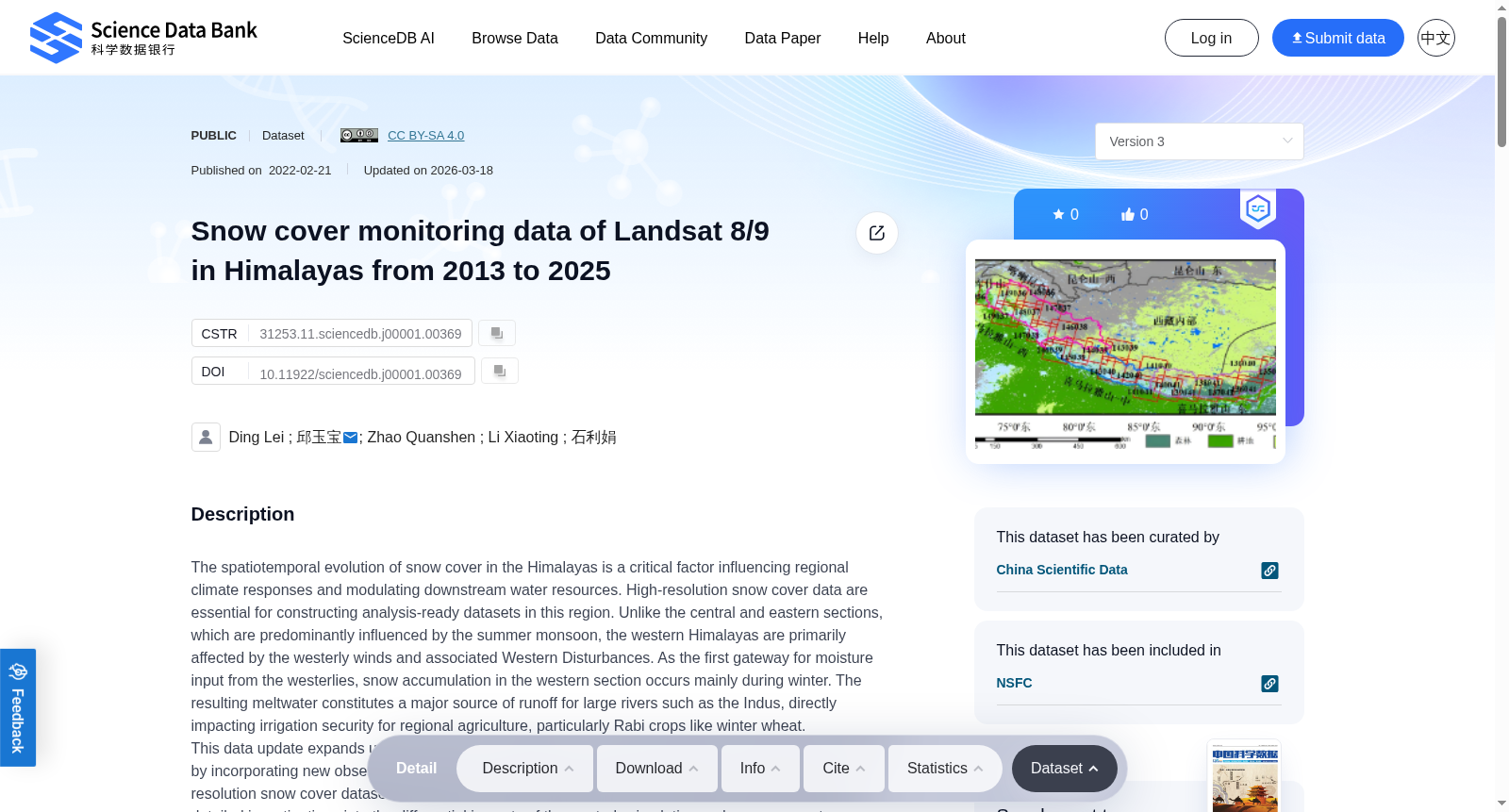Click the ScienceDB badge on the card

(1258, 208)
